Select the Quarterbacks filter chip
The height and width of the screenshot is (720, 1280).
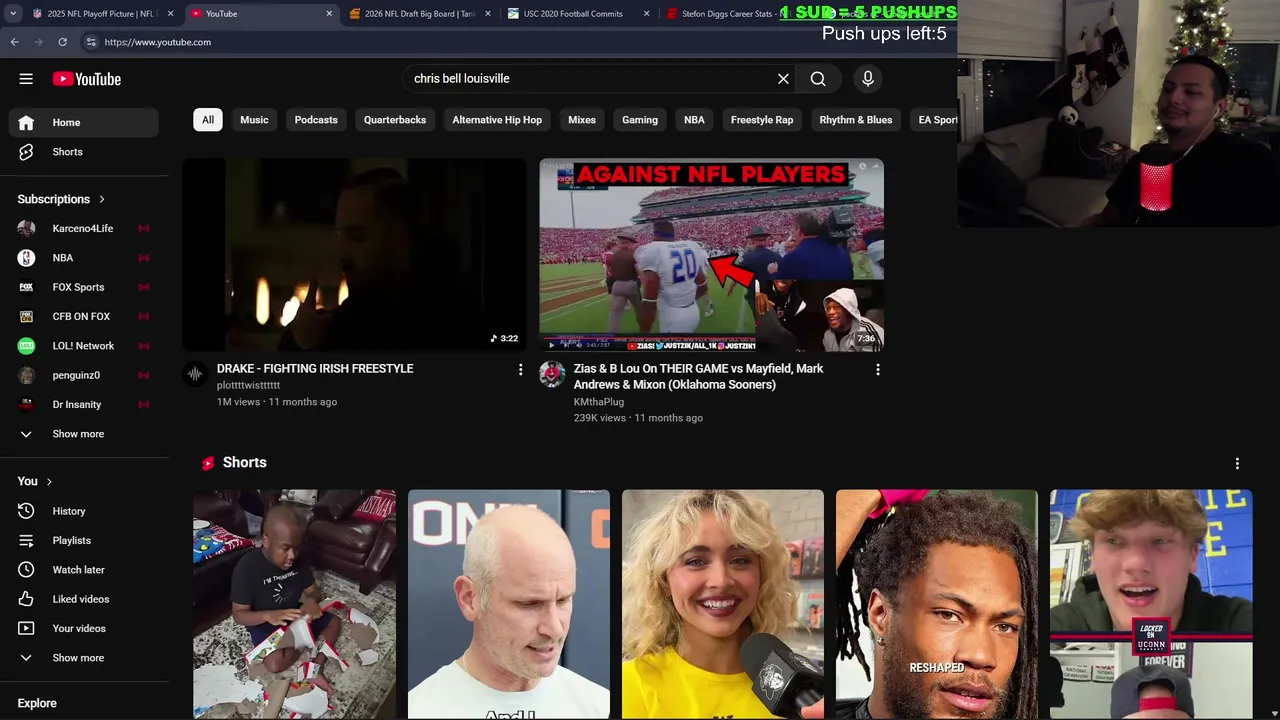(395, 120)
